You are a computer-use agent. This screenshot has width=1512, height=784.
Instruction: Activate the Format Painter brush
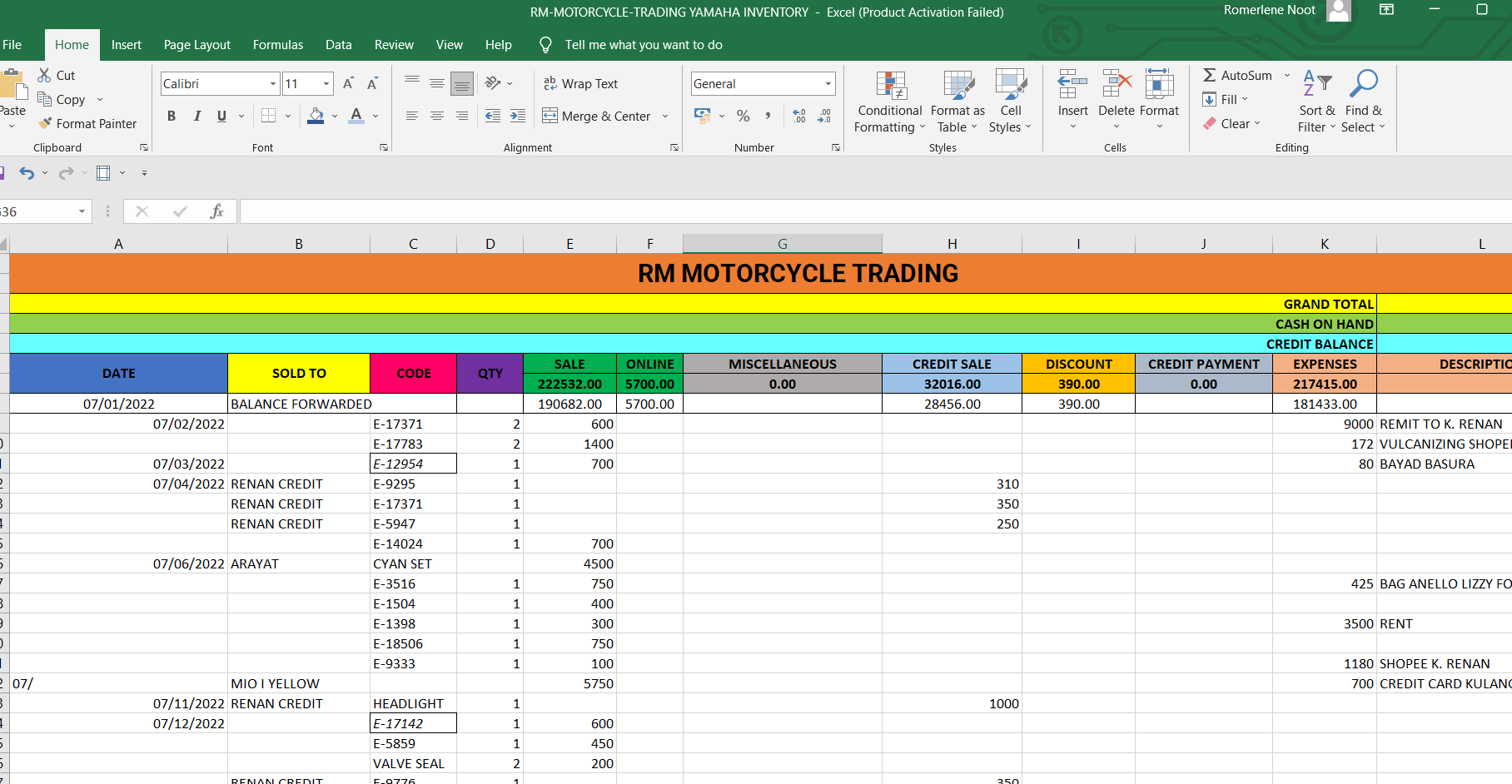[45, 123]
